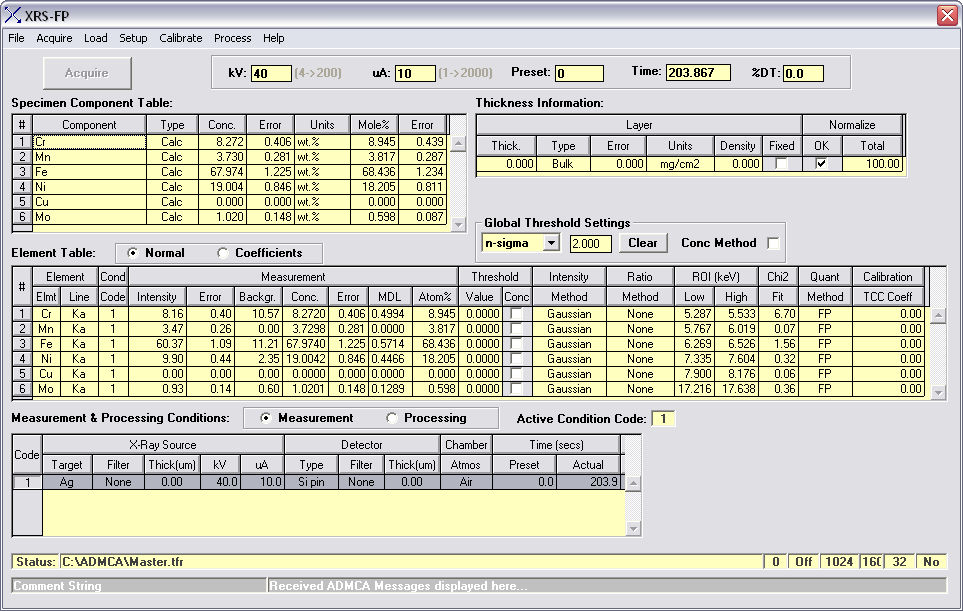Click the Acquire button
The width and height of the screenshot is (963, 611).
click(85, 72)
